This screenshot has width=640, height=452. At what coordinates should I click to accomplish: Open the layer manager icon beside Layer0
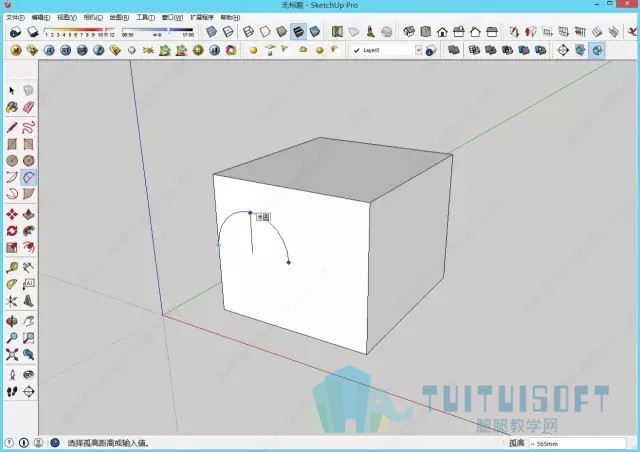click(x=431, y=51)
